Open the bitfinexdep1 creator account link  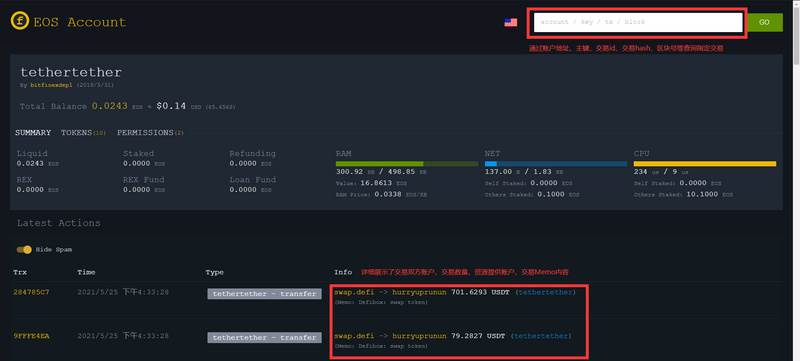[51, 86]
